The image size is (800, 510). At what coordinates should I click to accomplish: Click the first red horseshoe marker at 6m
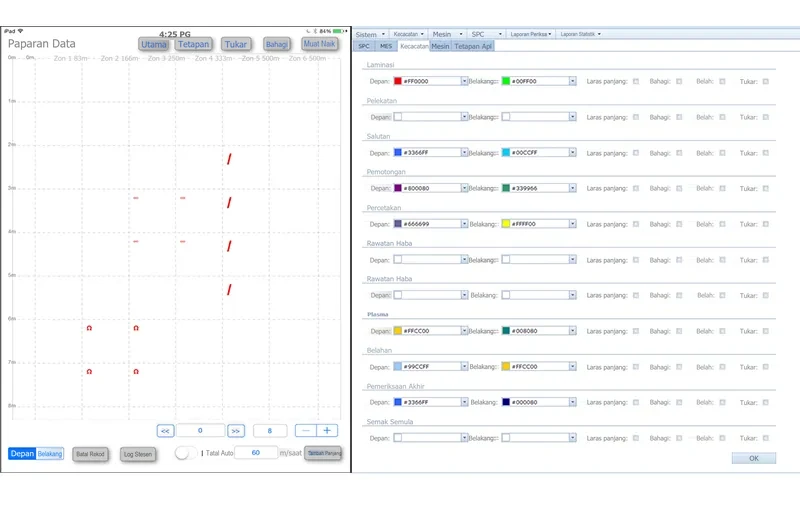[x=89, y=328]
